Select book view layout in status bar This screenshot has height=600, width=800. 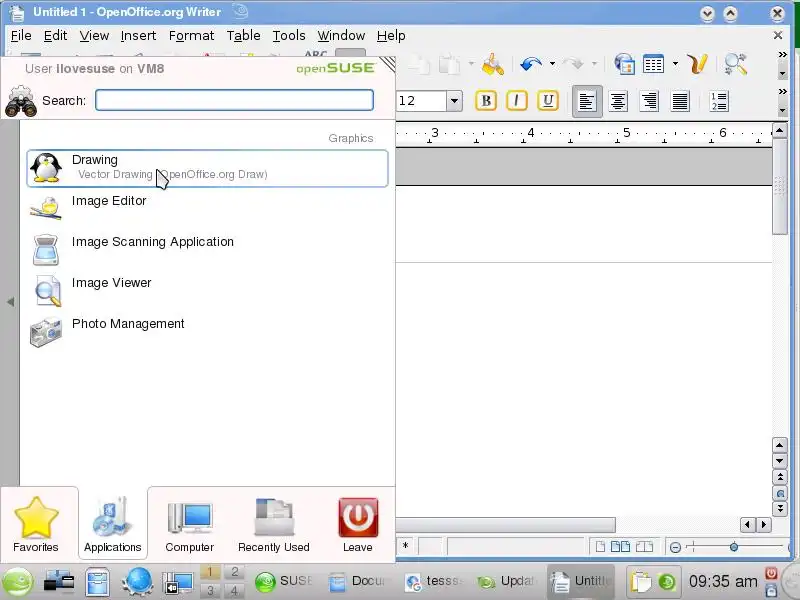[644, 547]
